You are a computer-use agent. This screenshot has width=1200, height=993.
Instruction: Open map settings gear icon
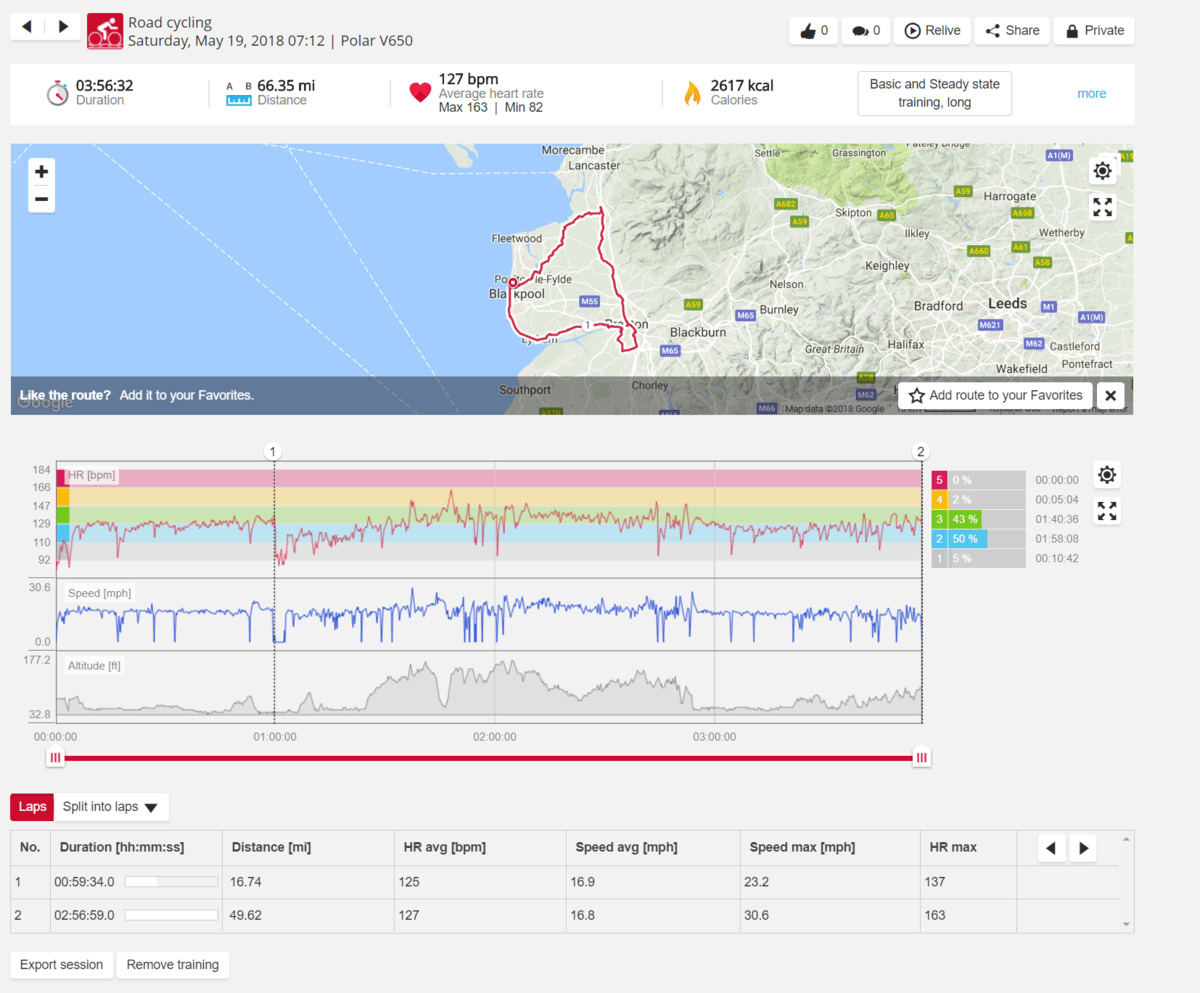1102,171
